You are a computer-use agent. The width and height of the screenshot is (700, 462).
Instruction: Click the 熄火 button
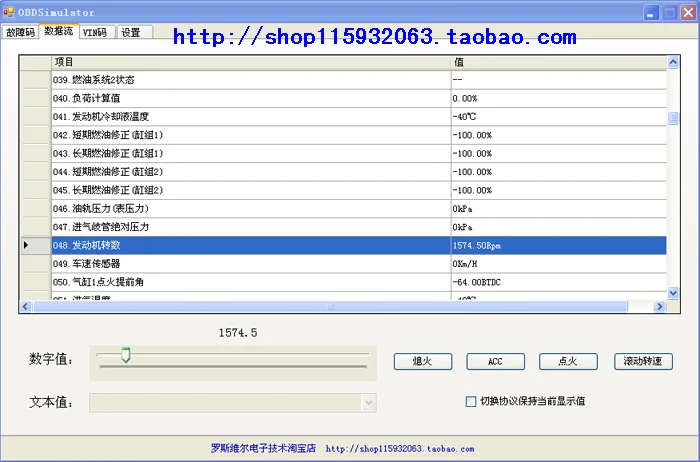point(423,361)
